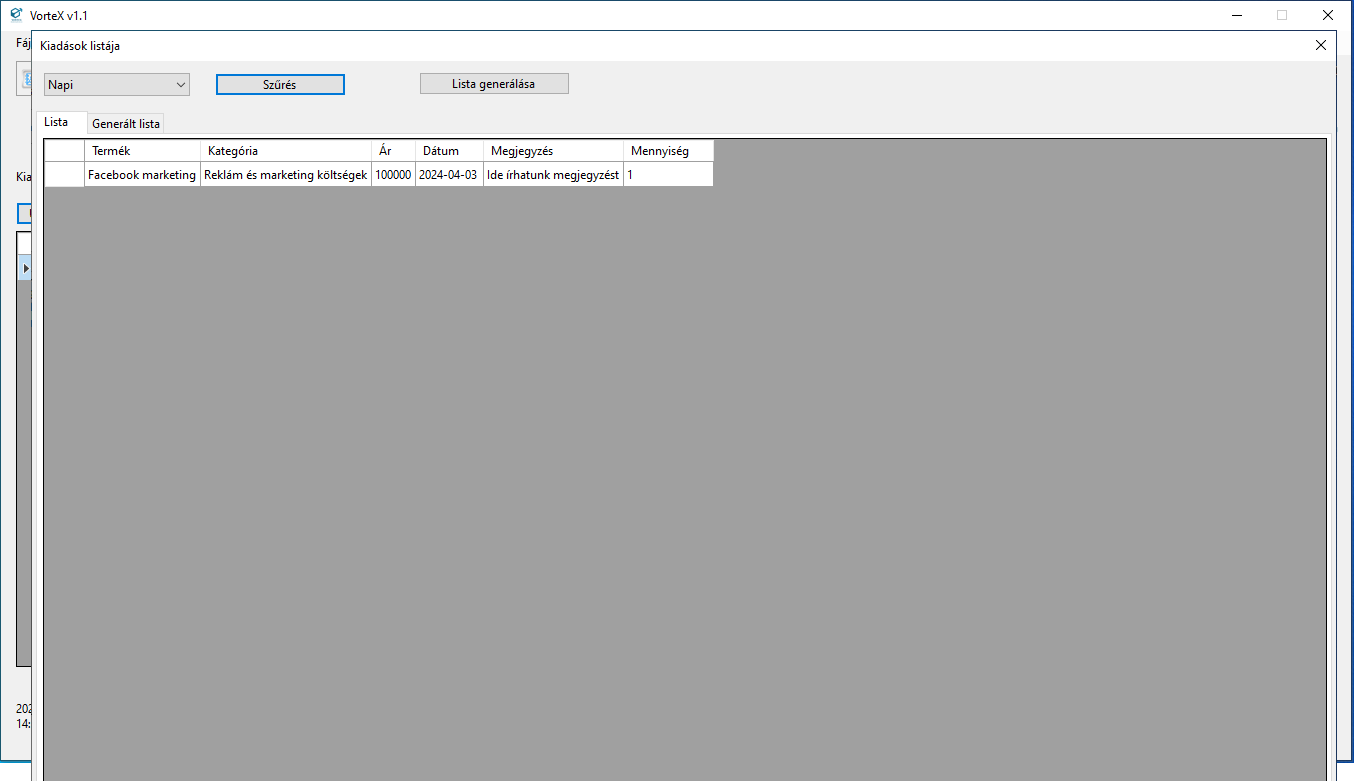The height and width of the screenshot is (781, 1354).
Task: Sort by the Termék column header
Action: (142, 151)
